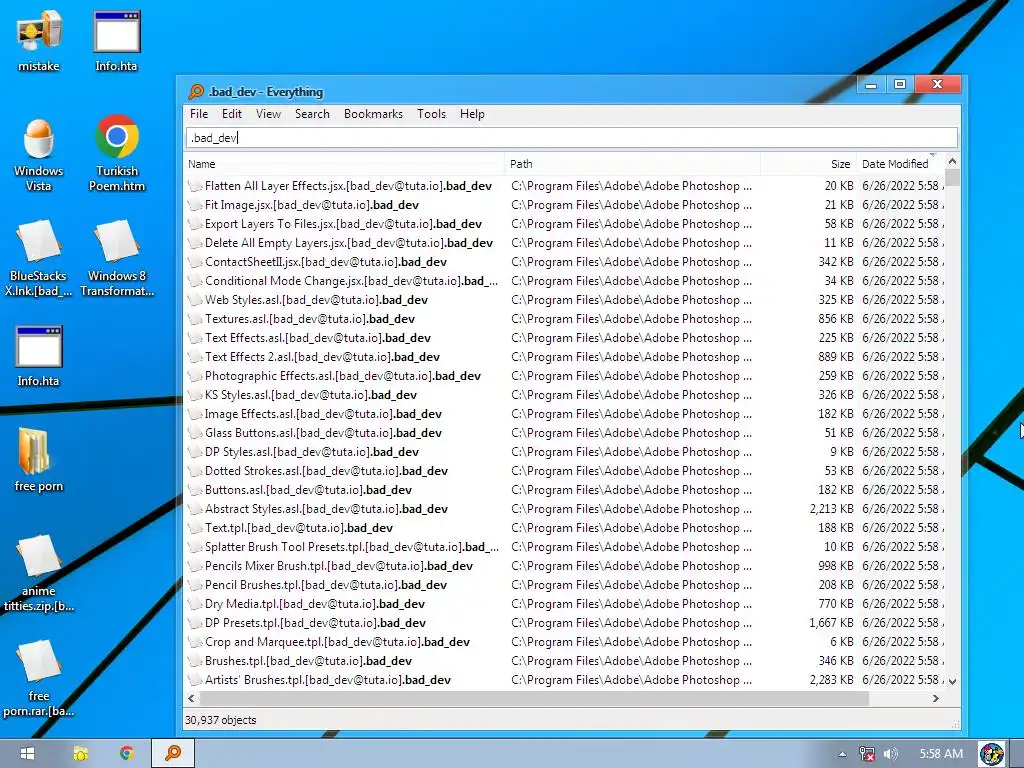The width and height of the screenshot is (1024, 768).
Task: Click the horizontal scrollbar thumb
Action: [x=534, y=698]
